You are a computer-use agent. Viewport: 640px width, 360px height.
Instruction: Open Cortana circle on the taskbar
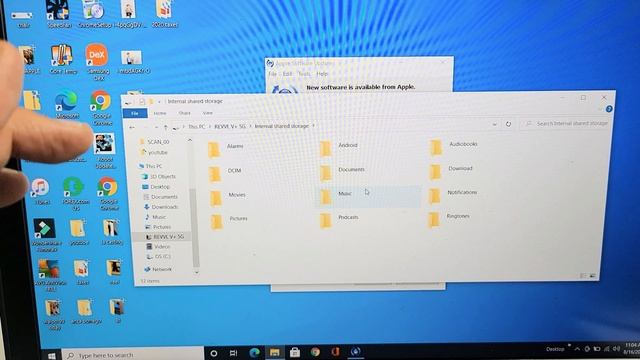pyautogui.click(x=213, y=353)
